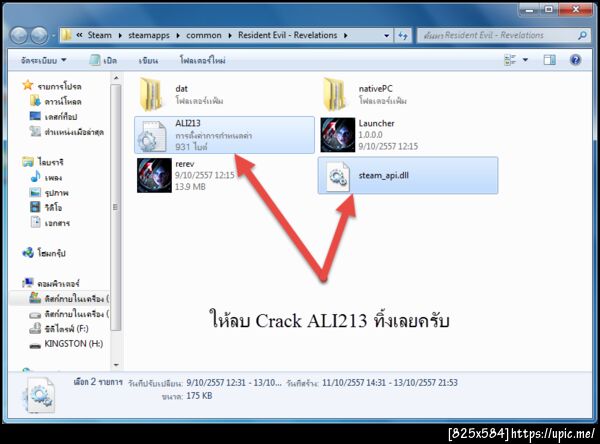Maximize the Explorer window
This screenshot has width=600, height=444.
(549, 10)
